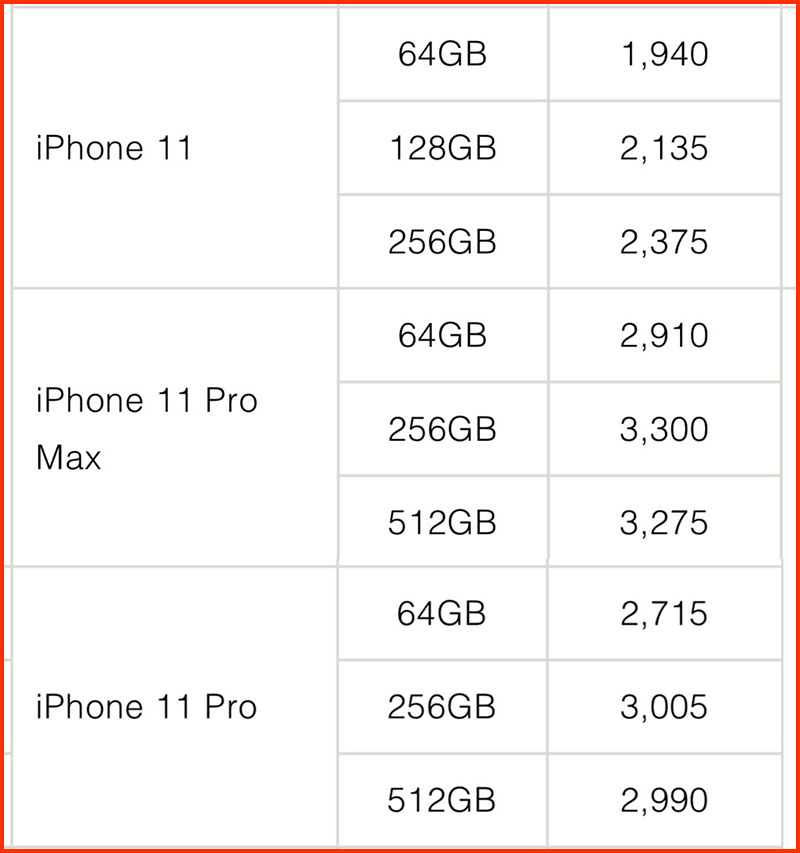Select the Pro Max 512GB storage cell
Viewport: 800px width, 853px height.
tap(443, 522)
